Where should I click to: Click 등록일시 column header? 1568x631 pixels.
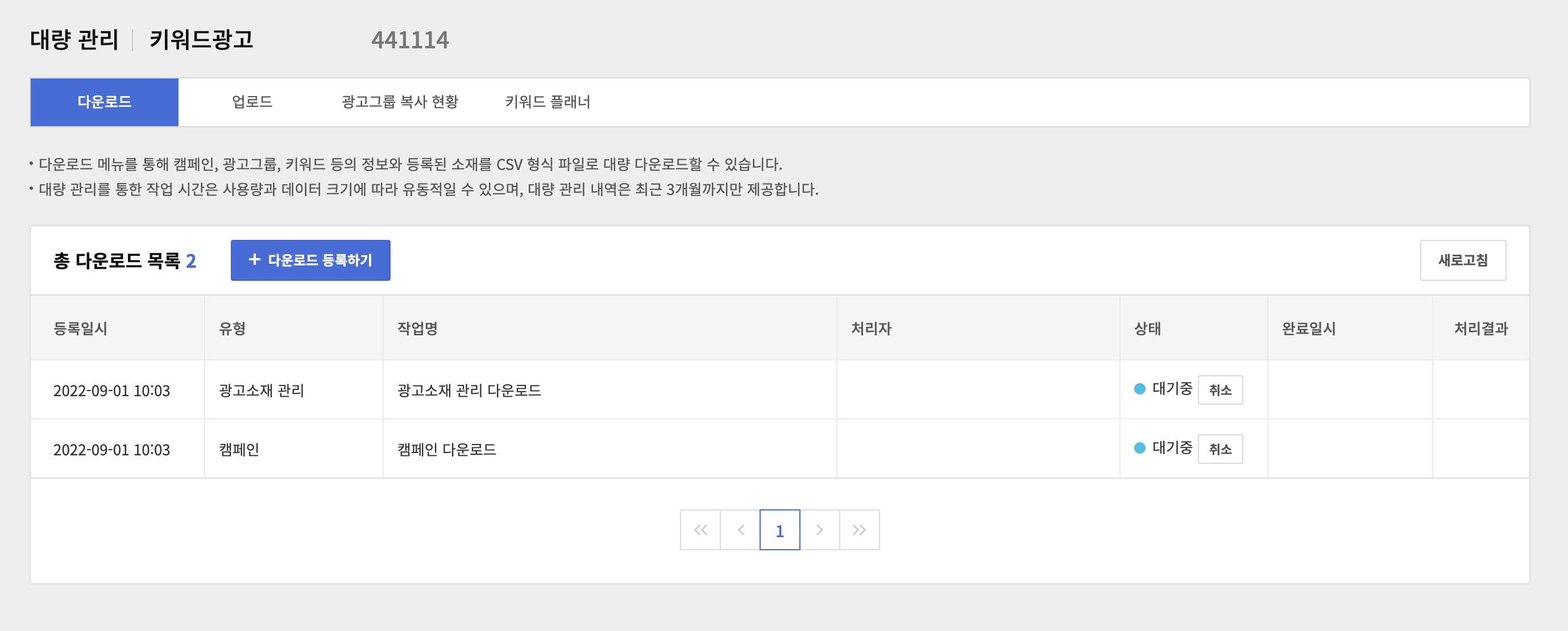click(x=80, y=329)
